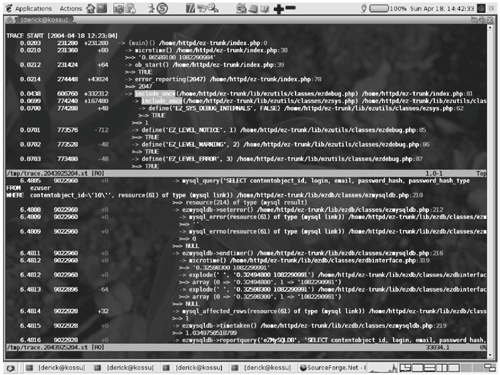Click the terminal scrollbar up arrow
The width and height of the screenshot is (500, 375).
coord(490,28)
